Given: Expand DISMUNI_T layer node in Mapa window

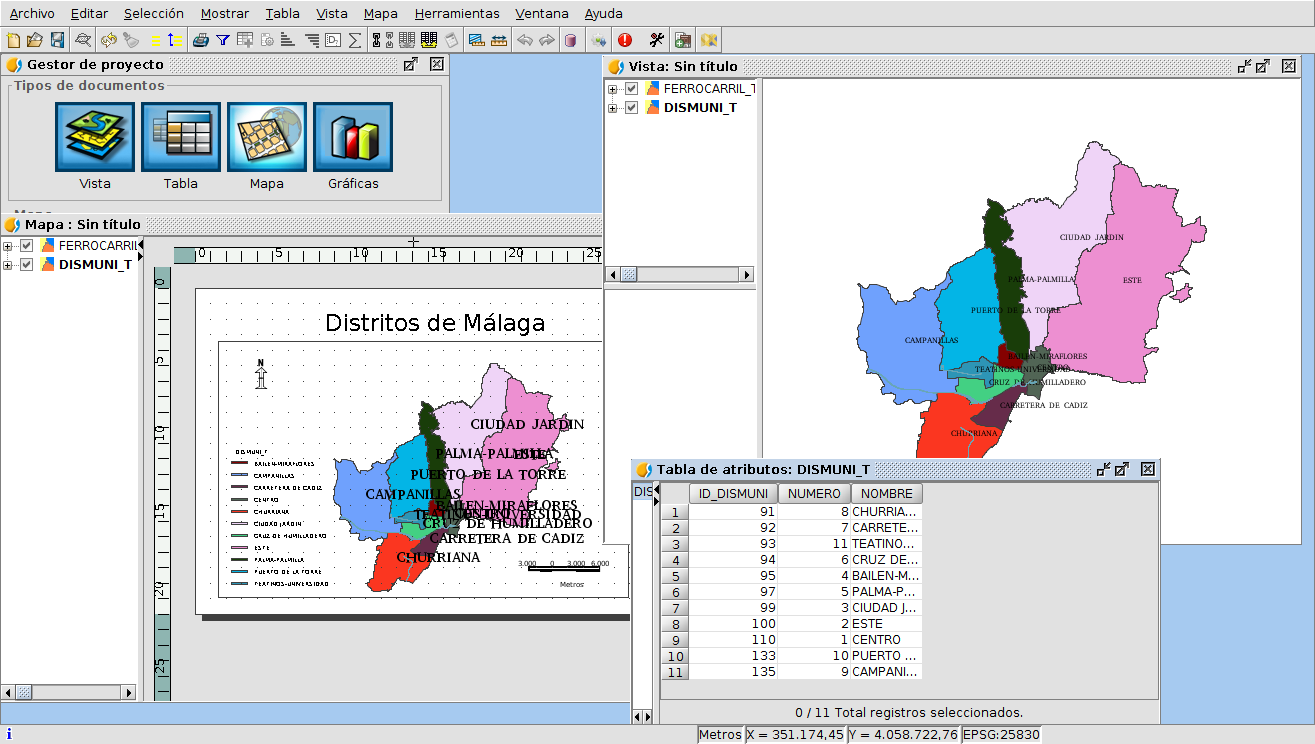Looking at the screenshot, I should click(8, 265).
